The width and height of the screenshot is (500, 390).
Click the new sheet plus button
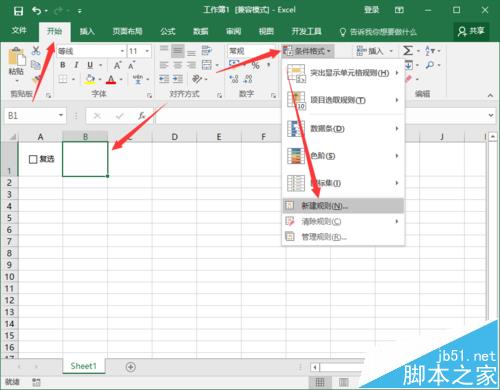[131, 367]
